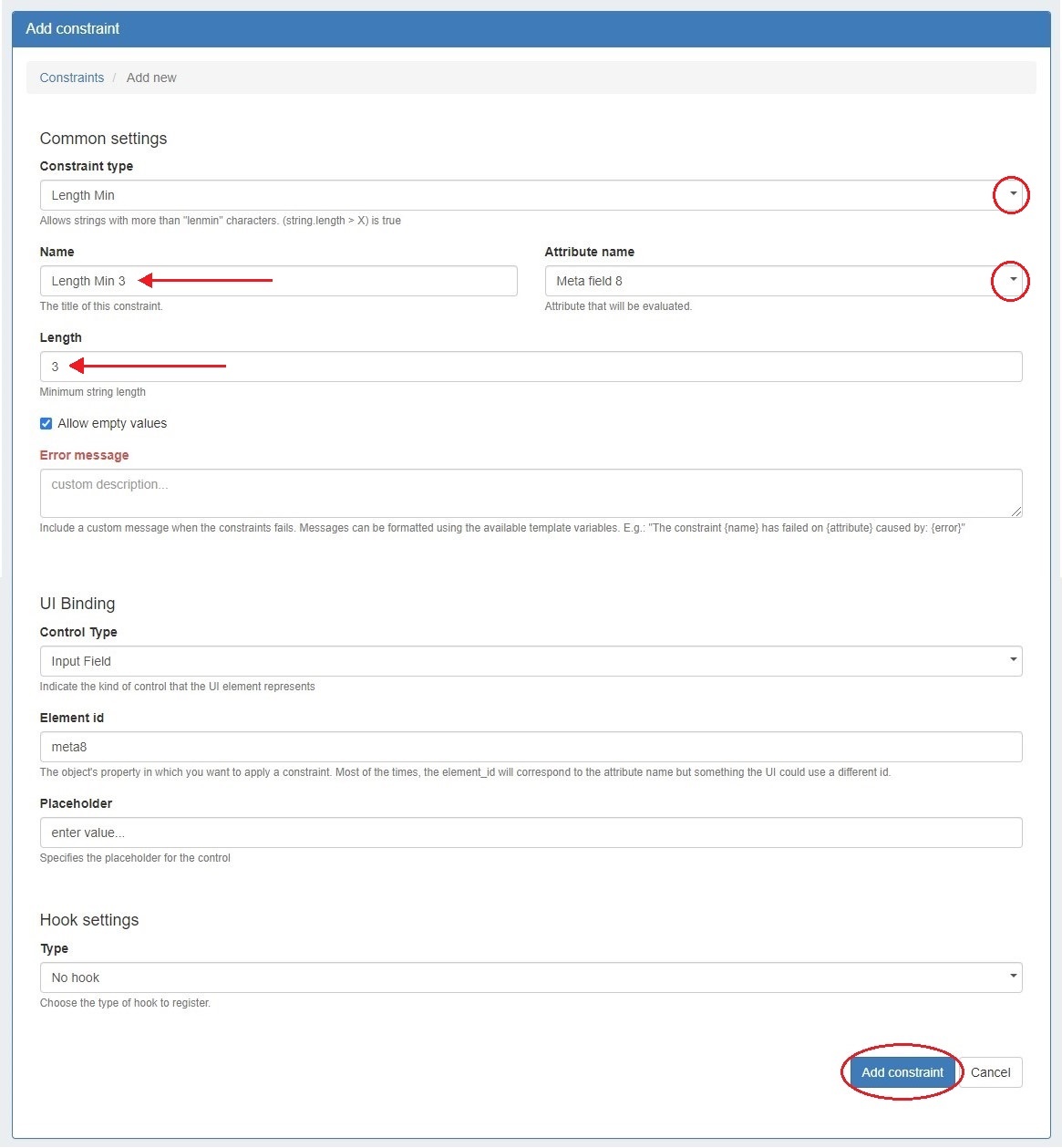
Task: Expand the Hook settings Type dropdown
Action: pyautogui.click(x=1013, y=977)
